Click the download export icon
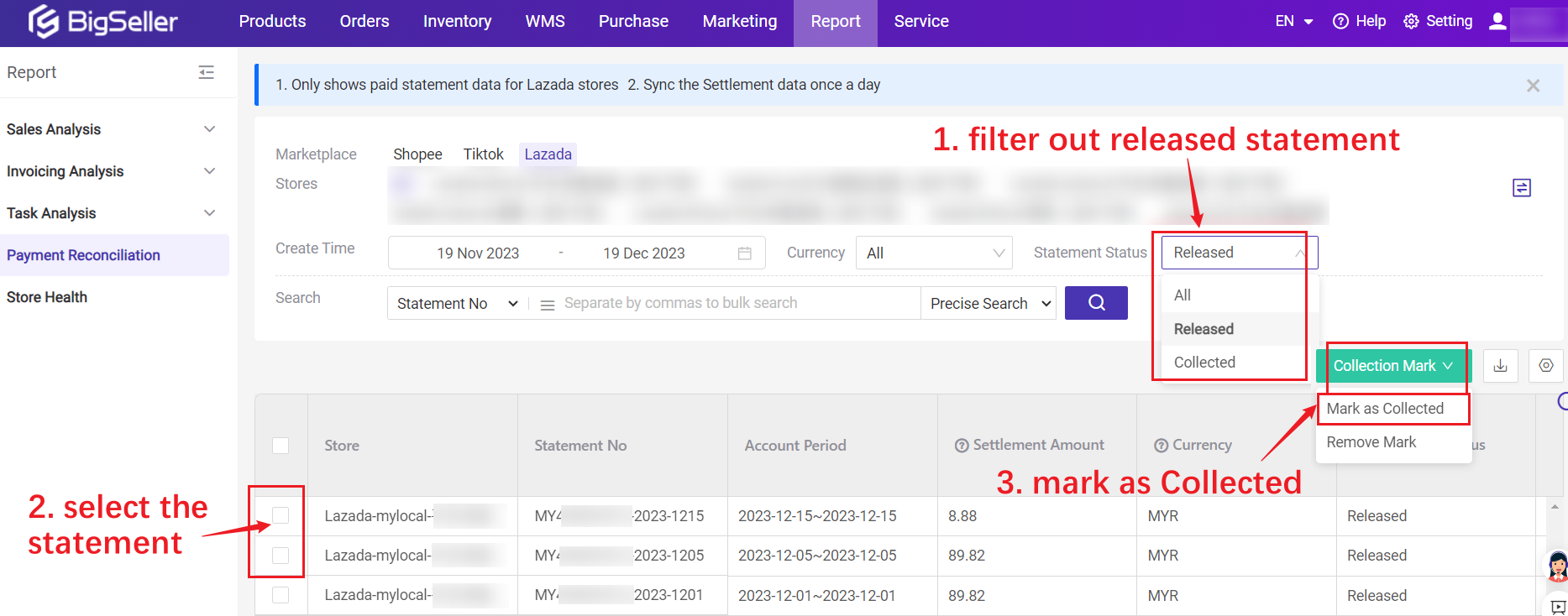 coord(1500,366)
